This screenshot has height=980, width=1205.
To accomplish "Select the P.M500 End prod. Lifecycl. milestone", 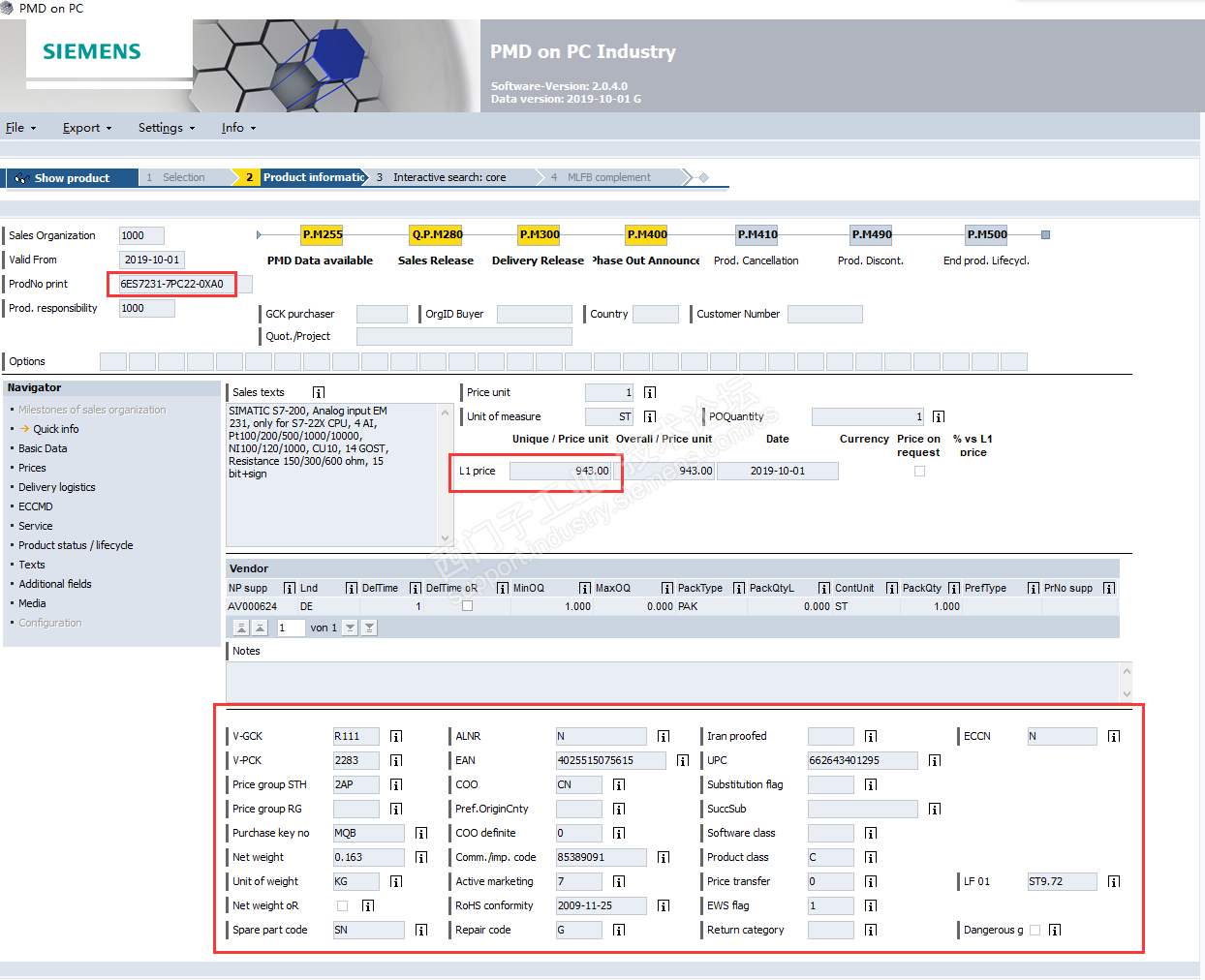I will [x=987, y=234].
